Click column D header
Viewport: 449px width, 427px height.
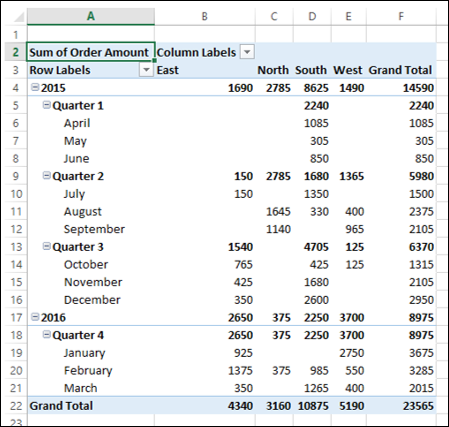pos(312,16)
